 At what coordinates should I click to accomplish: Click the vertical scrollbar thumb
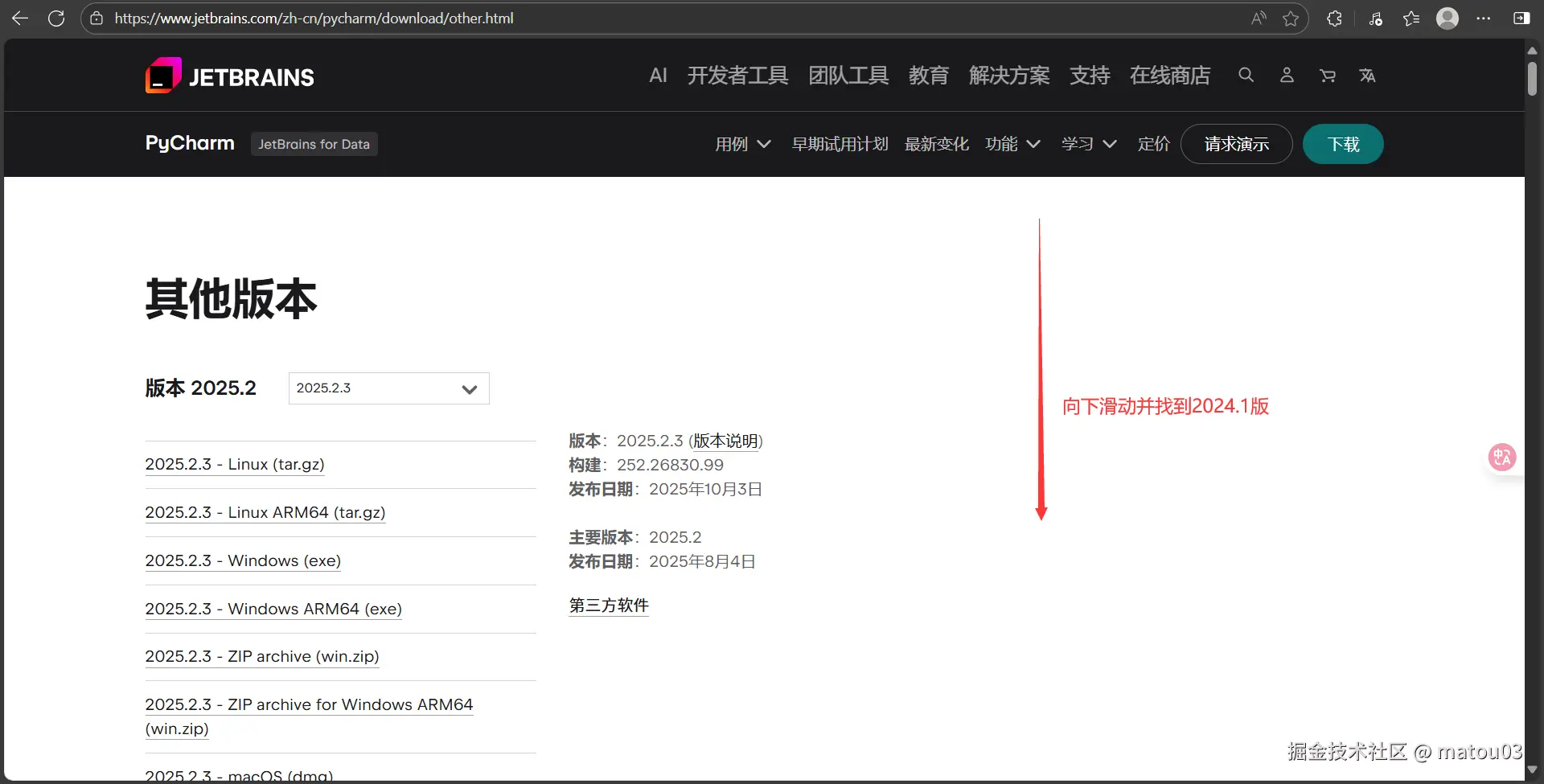click(1532, 78)
